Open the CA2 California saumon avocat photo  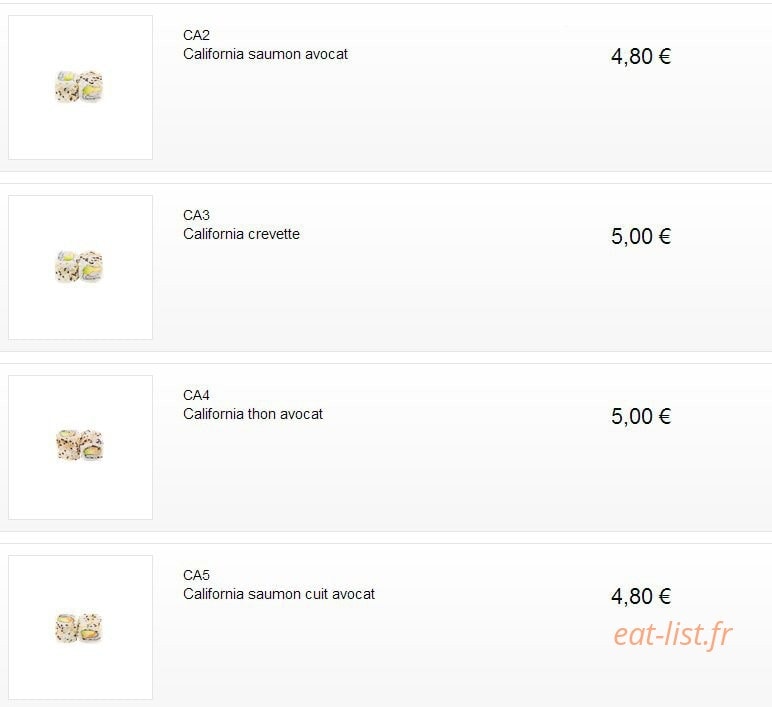tap(80, 87)
